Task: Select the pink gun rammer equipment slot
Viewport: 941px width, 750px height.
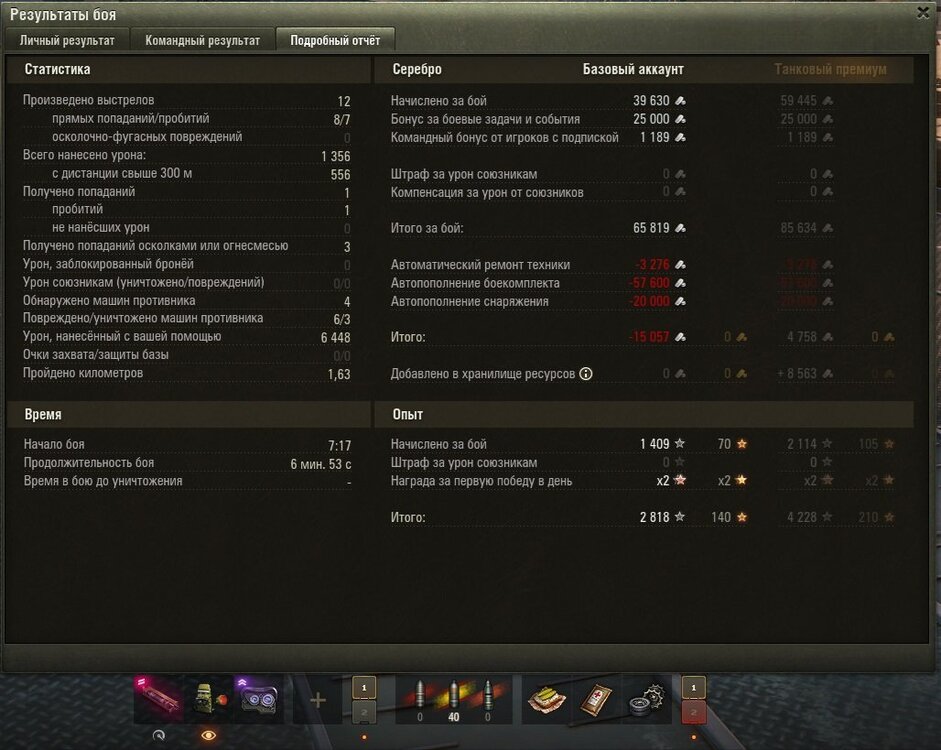Action: [159, 699]
